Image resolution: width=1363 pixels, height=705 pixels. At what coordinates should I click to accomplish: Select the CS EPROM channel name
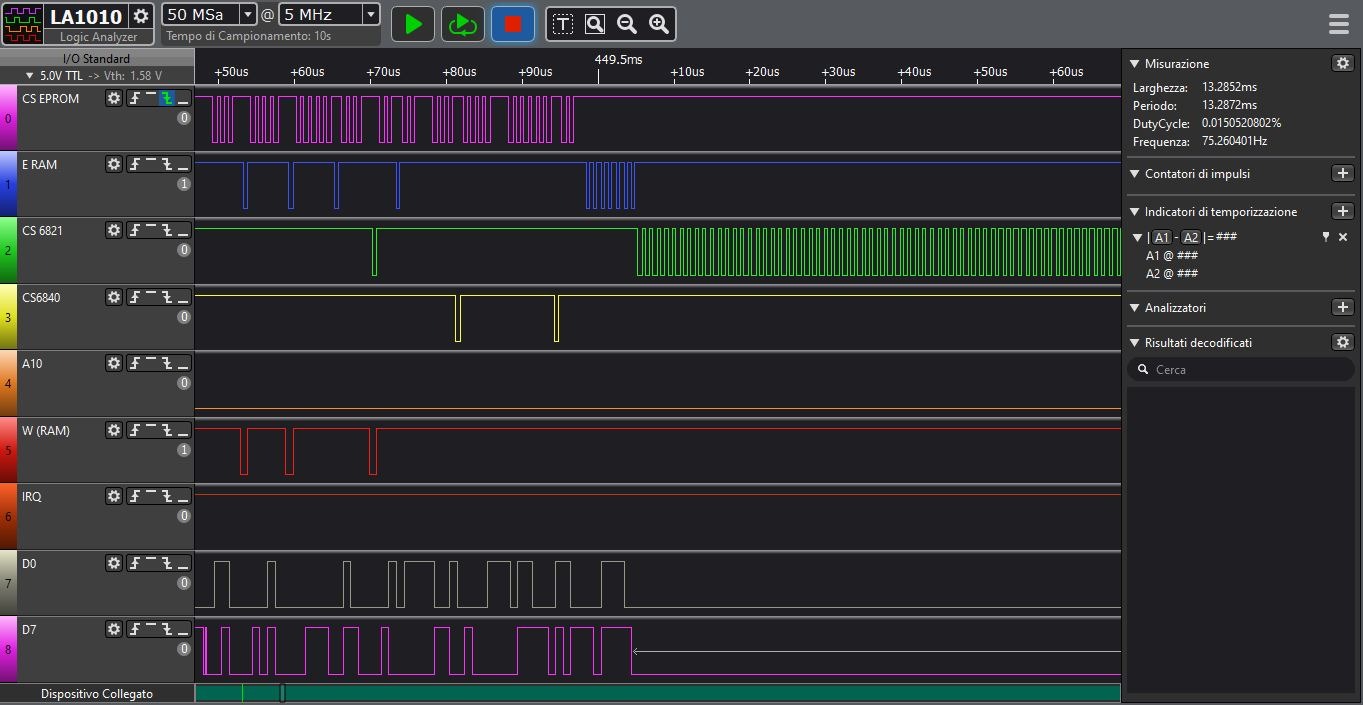[x=50, y=98]
